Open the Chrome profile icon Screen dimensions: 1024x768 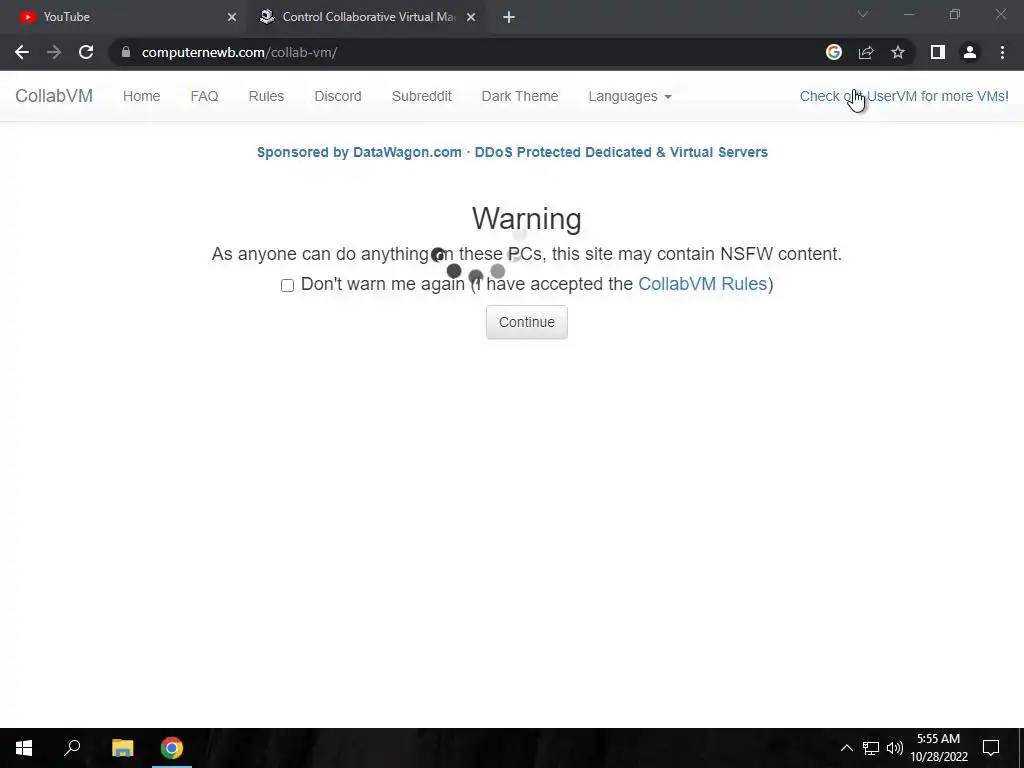tap(970, 52)
